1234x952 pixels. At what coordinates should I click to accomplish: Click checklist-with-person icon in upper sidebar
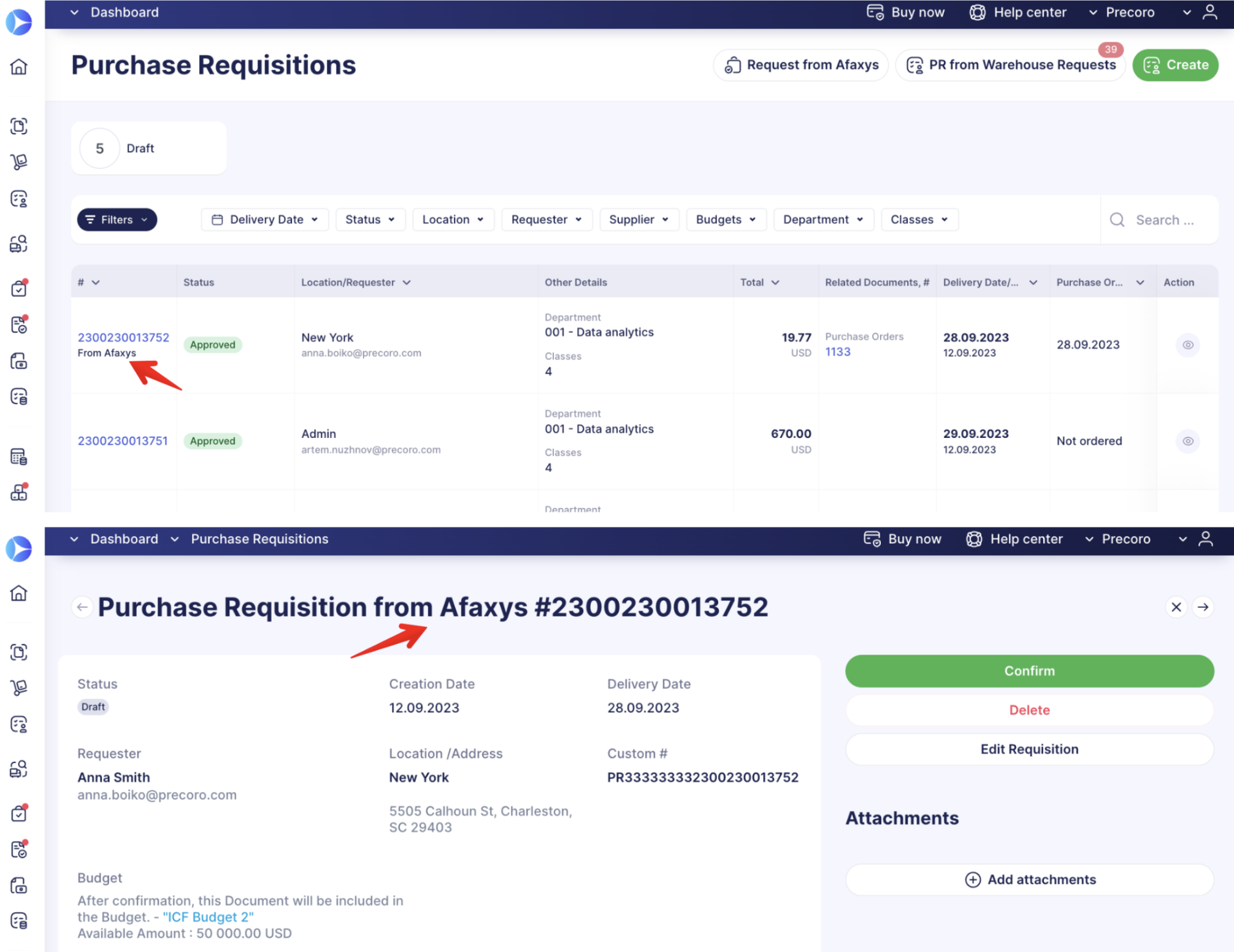[19, 199]
